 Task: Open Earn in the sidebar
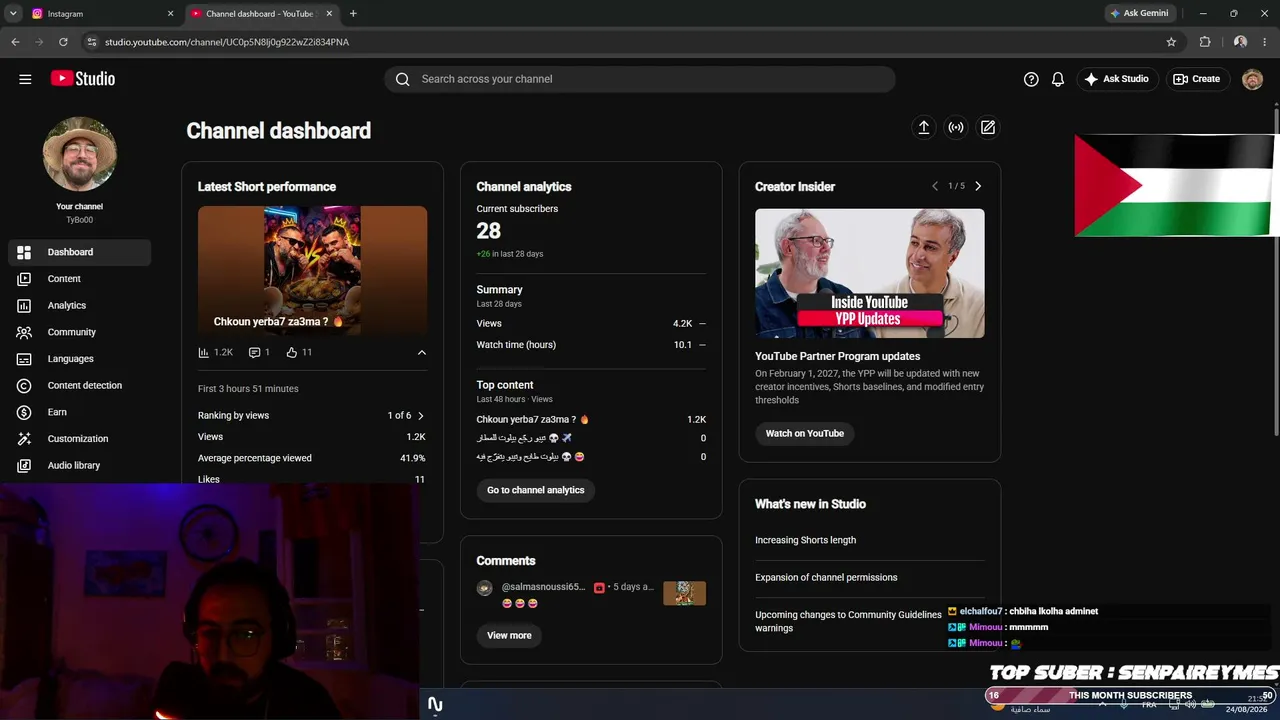click(x=80, y=412)
